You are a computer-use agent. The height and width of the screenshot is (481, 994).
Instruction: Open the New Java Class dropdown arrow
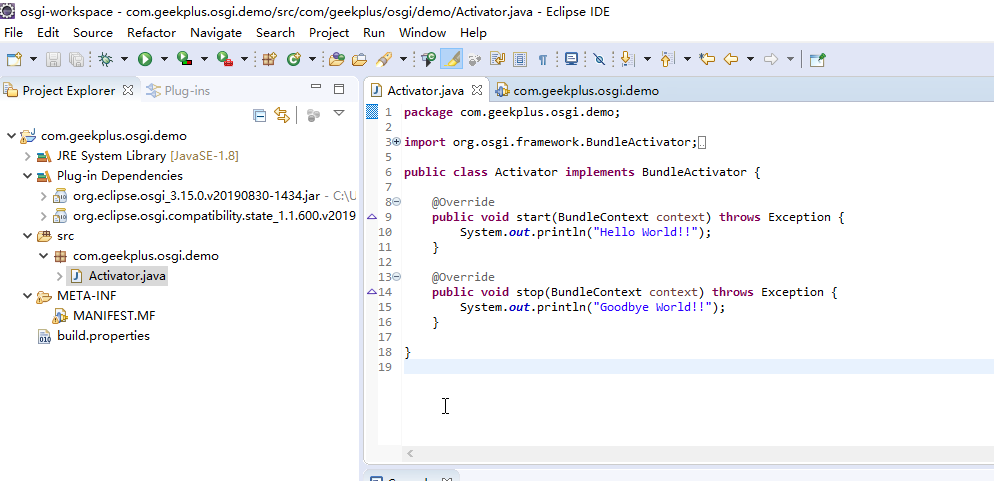313,60
